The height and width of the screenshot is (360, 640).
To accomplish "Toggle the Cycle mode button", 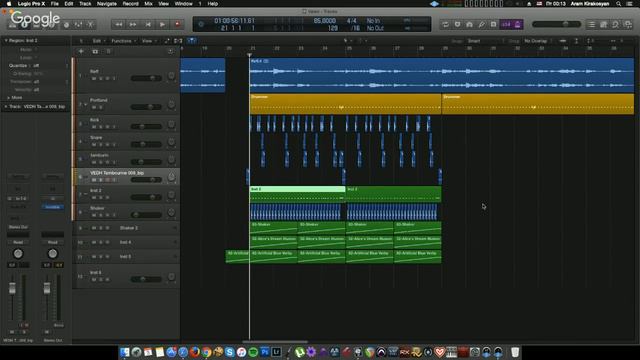I will pos(445,24).
